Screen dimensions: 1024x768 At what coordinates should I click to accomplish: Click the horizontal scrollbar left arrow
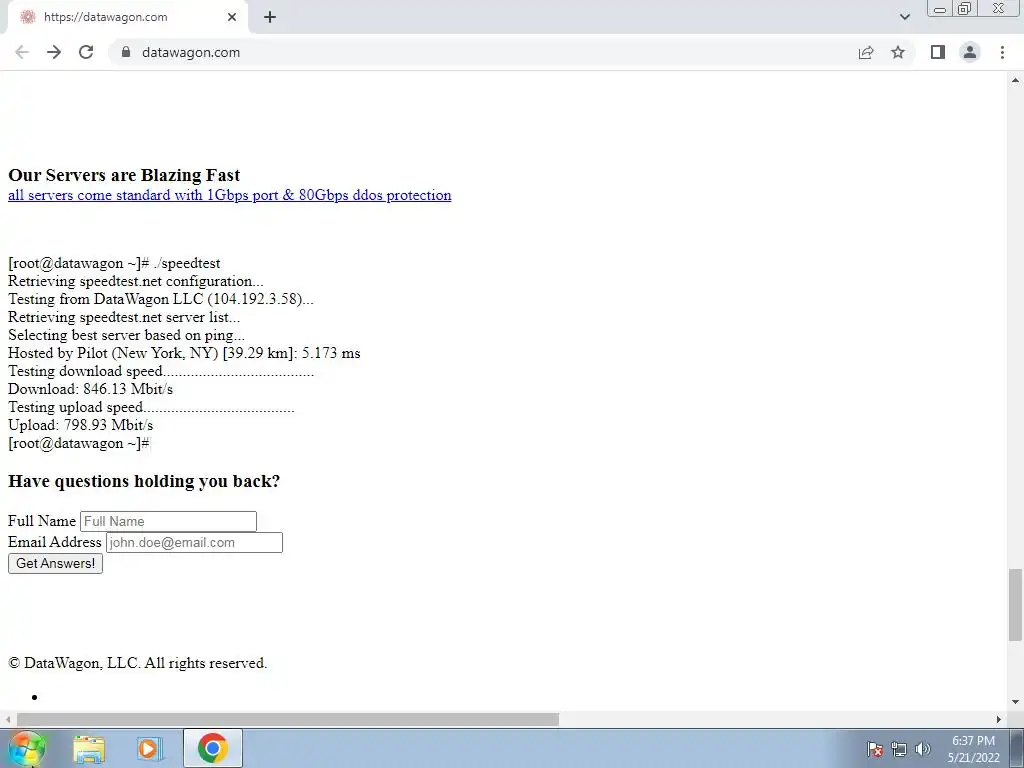8,719
